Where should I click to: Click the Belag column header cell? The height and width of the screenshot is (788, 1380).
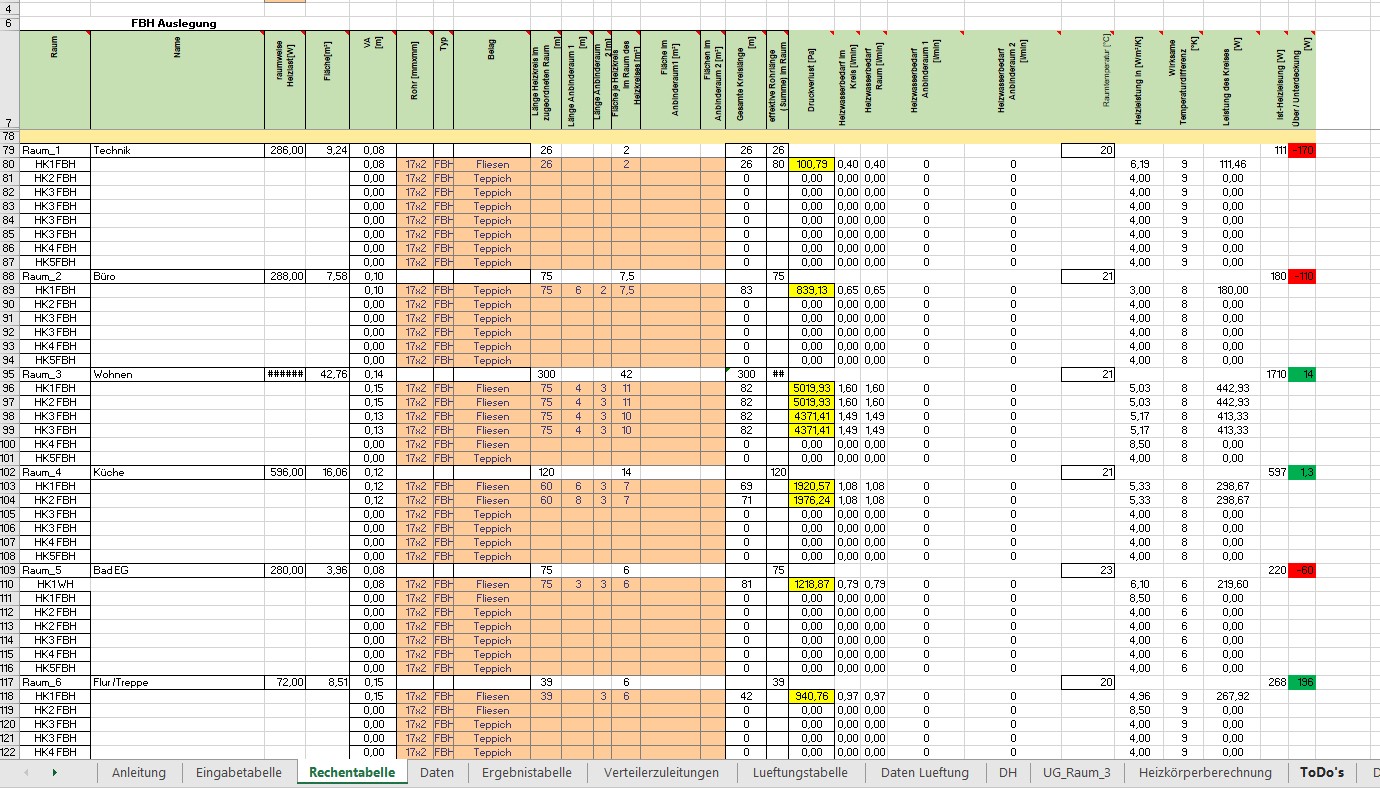pos(491,80)
